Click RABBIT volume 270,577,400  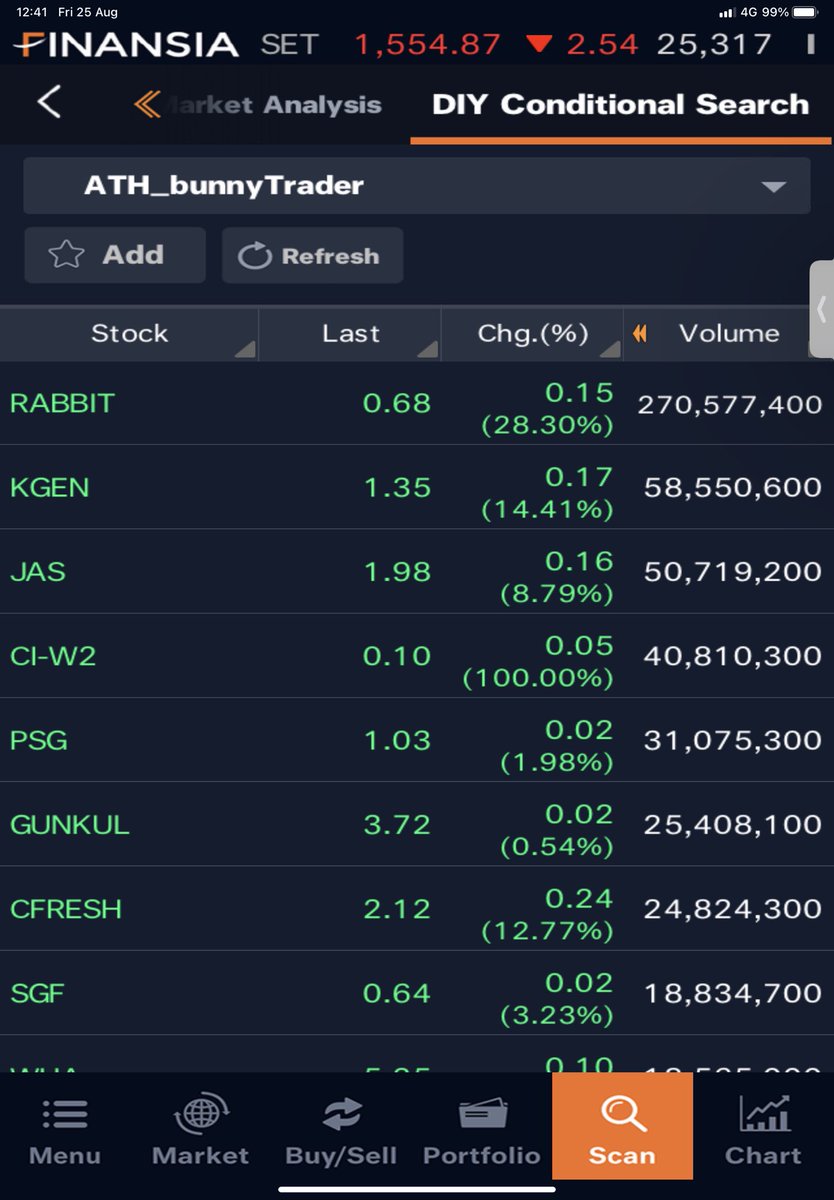click(730, 403)
